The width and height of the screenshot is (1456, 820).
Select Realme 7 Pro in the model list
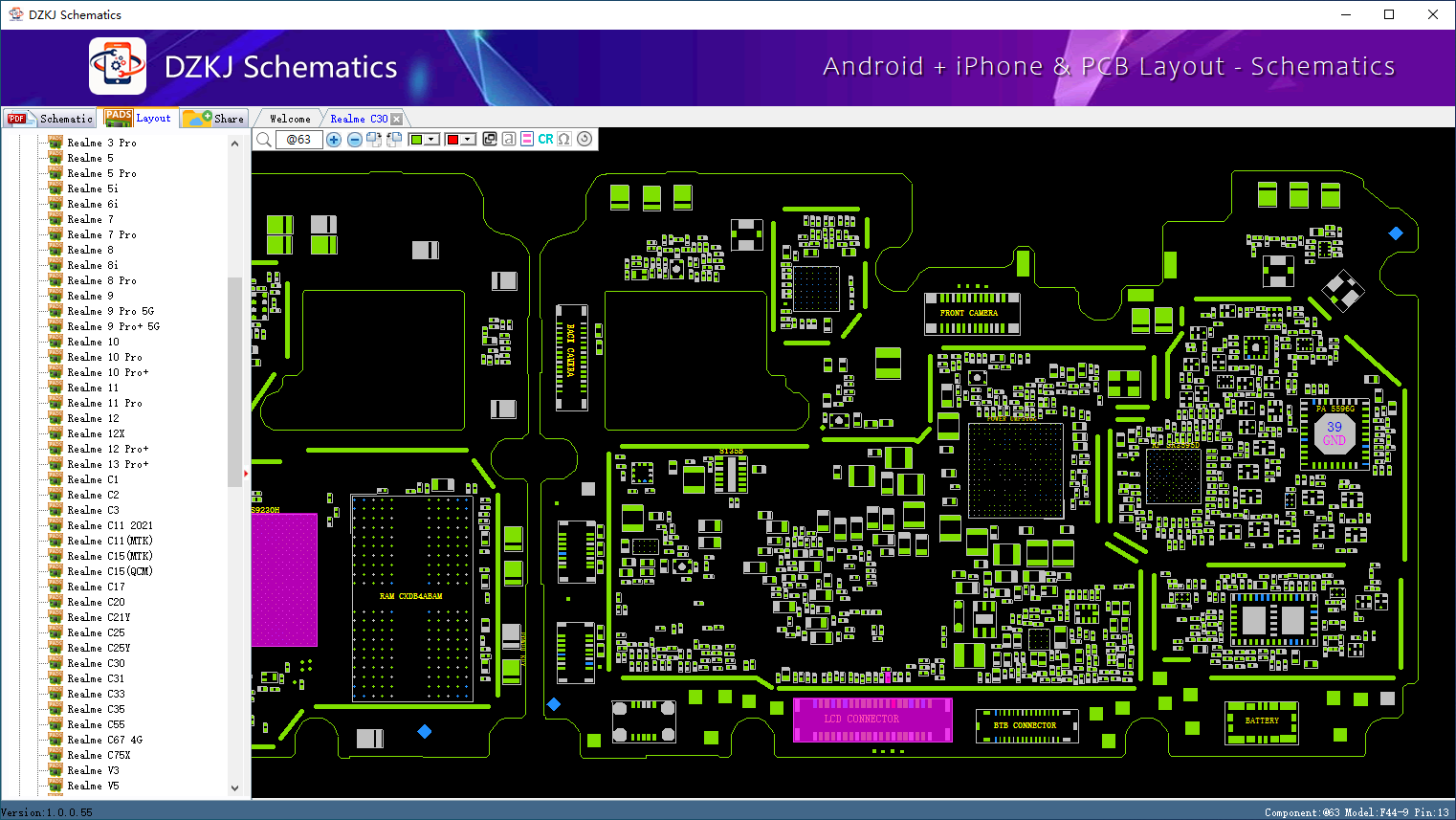(101, 234)
